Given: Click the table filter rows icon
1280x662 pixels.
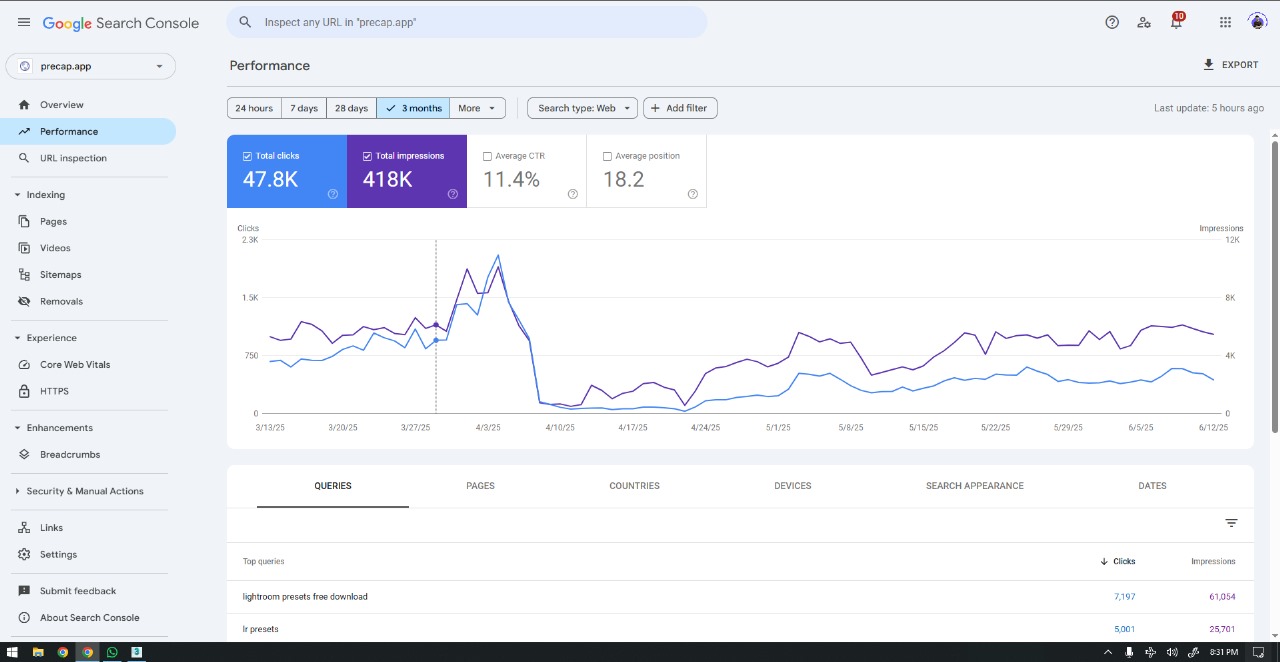Looking at the screenshot, I should (x=1232, y=523).
